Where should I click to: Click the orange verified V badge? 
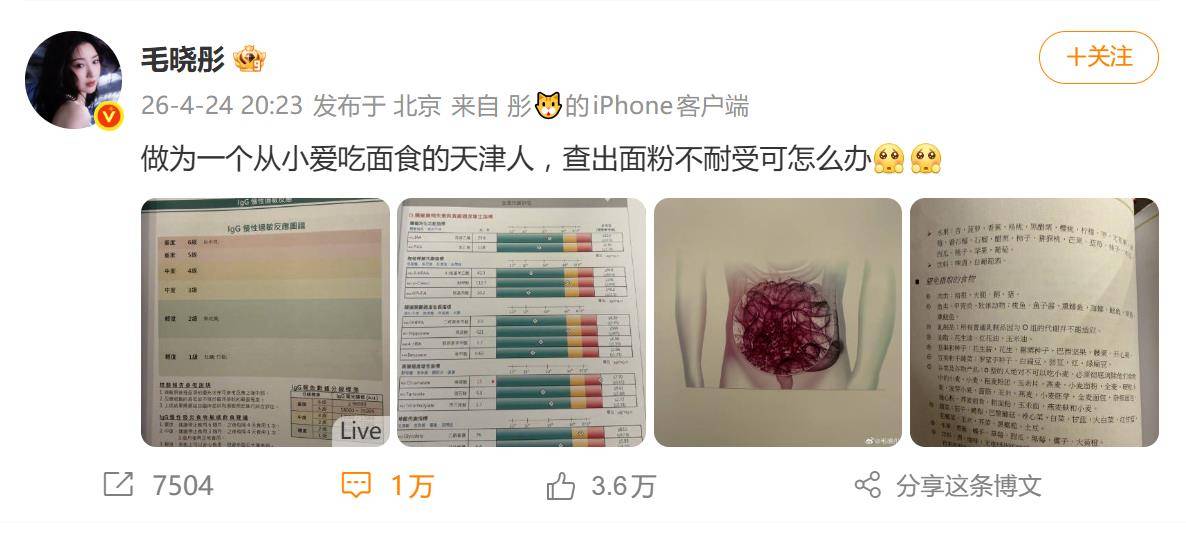(108, 116)
